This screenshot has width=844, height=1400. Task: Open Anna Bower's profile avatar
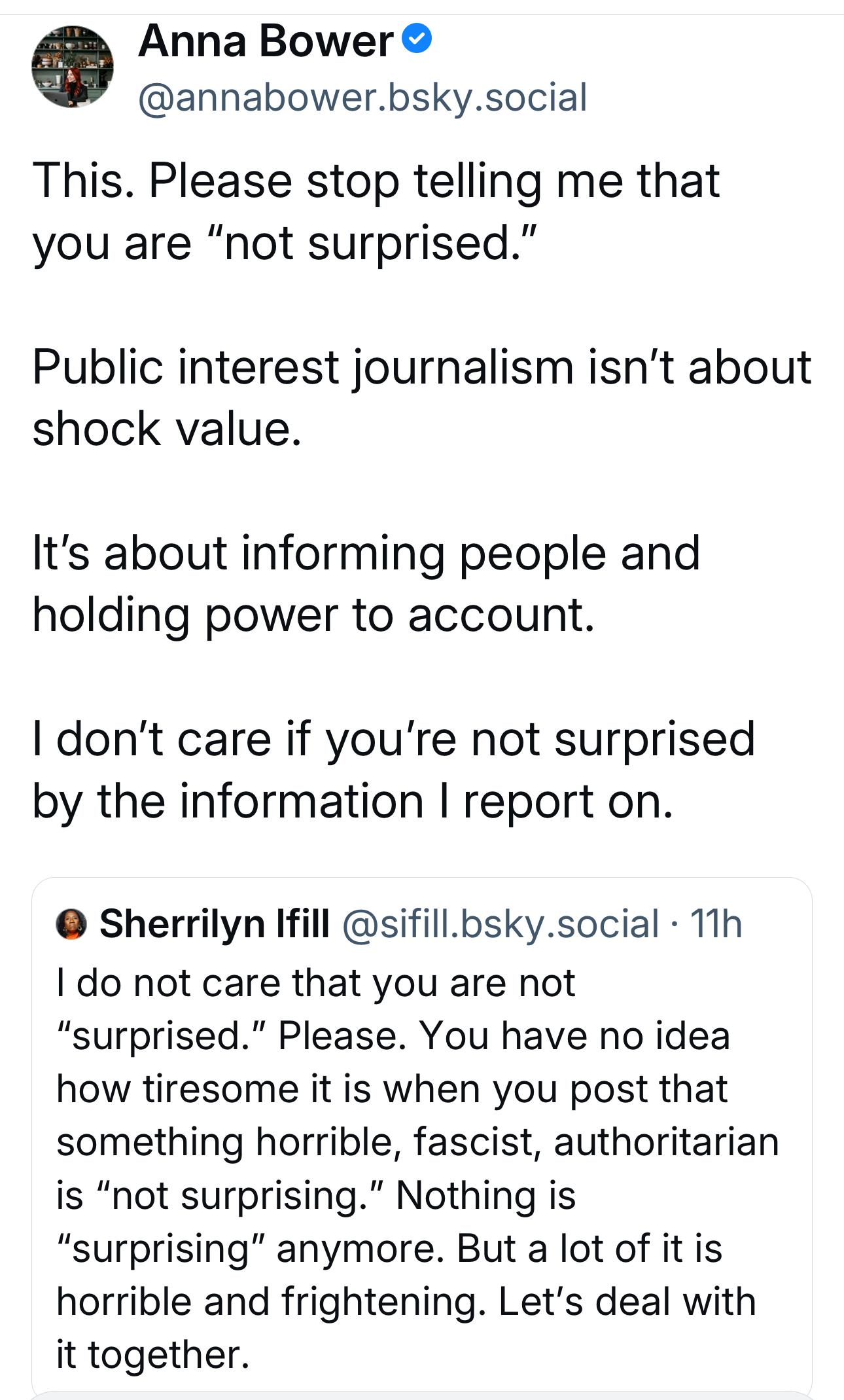tap(72, 67)
